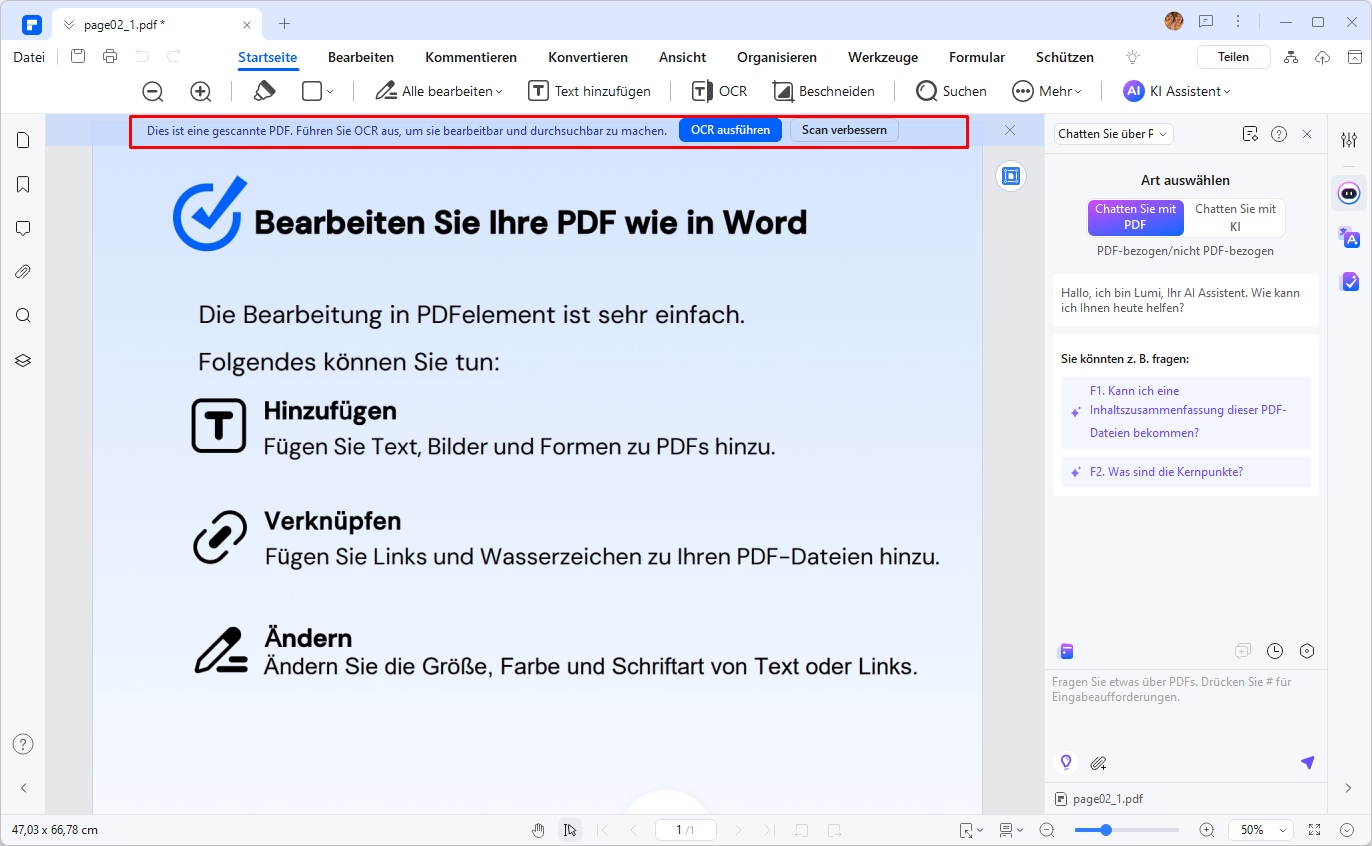This screenshot has width=1372, height=846.
Task: Select Chatten Sie mit KI mode
Action: [x=1235, y=218]
